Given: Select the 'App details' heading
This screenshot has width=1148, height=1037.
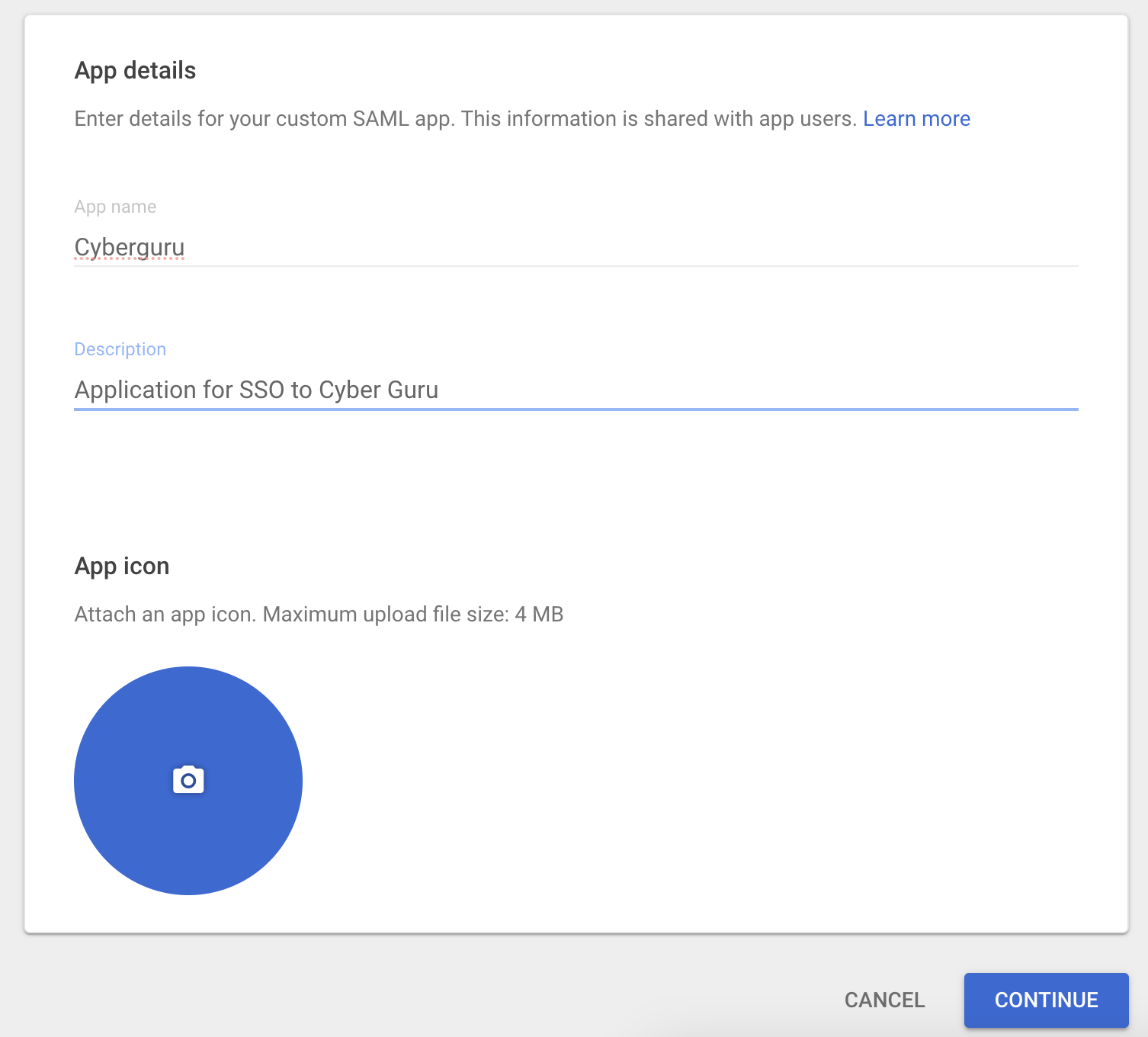Looking at the screenshot, I should [135, 70].
